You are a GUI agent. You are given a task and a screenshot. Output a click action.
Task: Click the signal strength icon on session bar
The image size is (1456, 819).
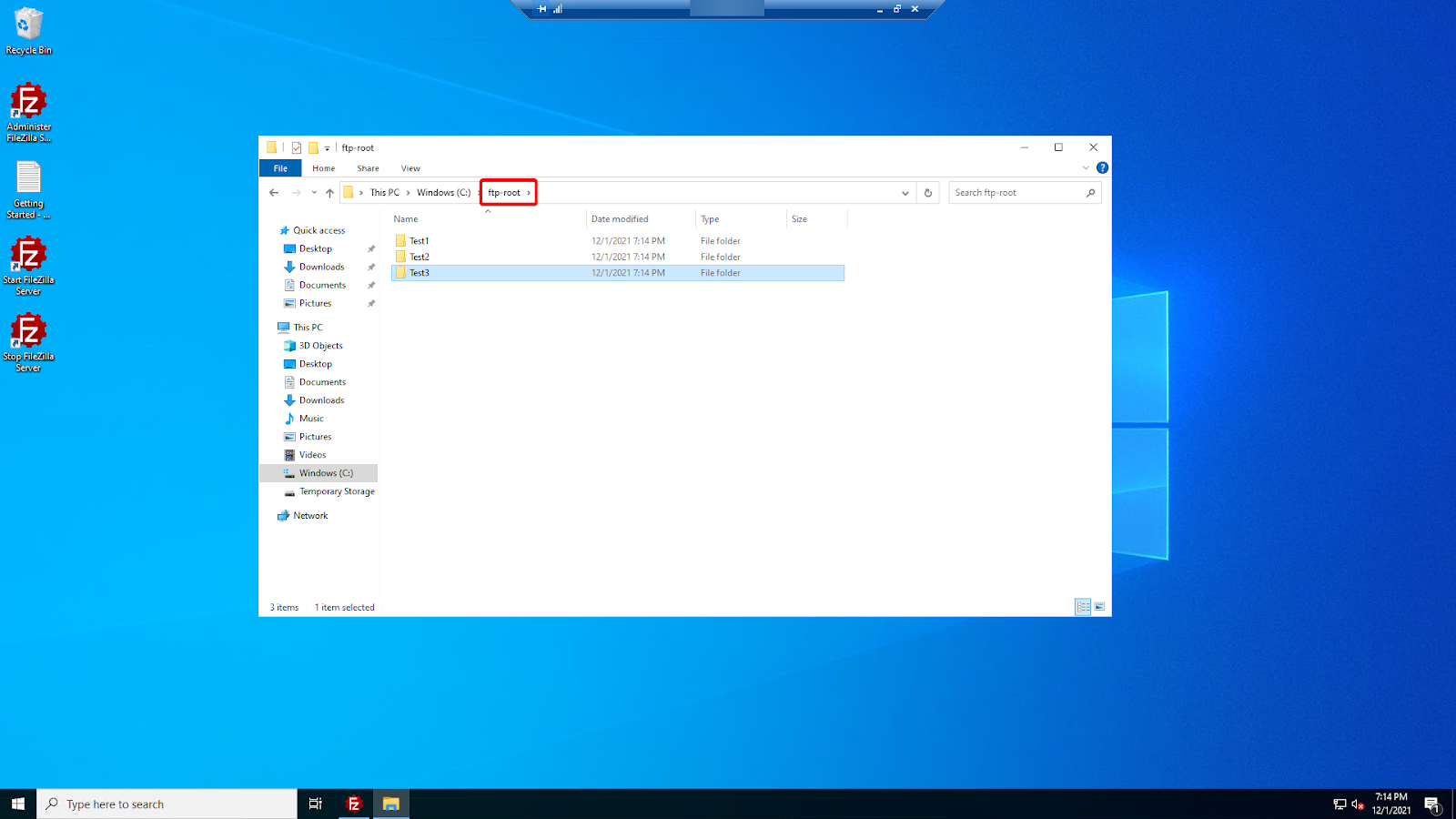click(x=558, y=9)
